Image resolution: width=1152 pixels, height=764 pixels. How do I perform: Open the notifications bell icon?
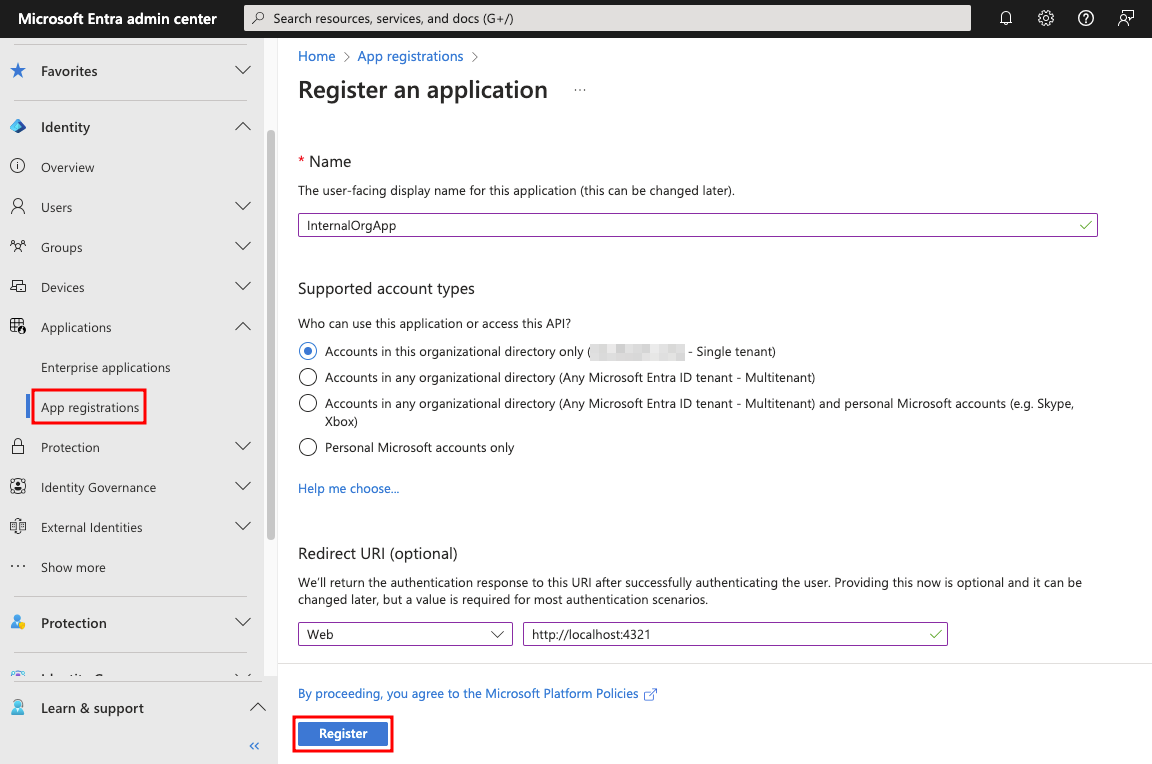[x=1006, y=18]
